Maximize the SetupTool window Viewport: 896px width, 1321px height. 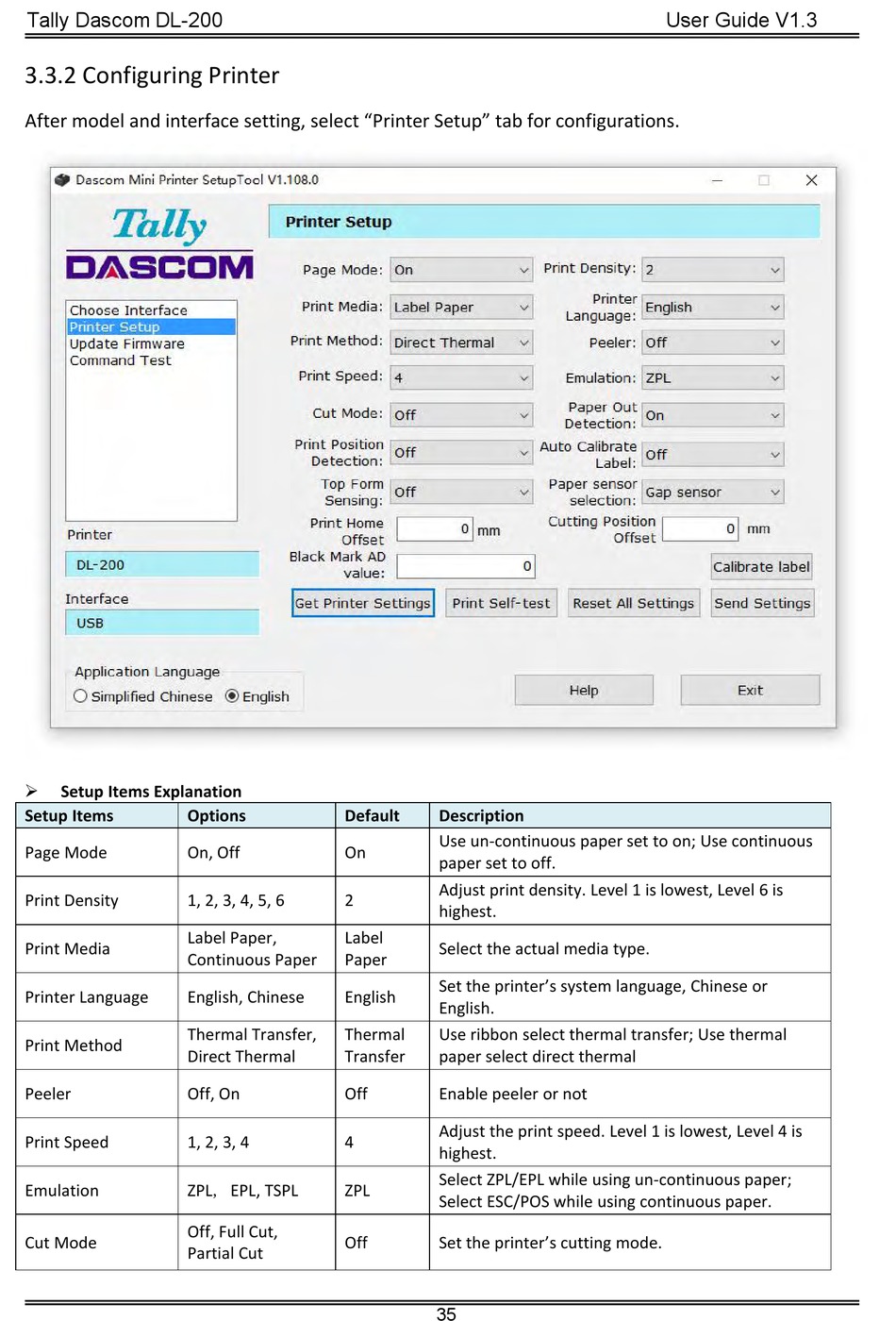[x=764, y=180]
